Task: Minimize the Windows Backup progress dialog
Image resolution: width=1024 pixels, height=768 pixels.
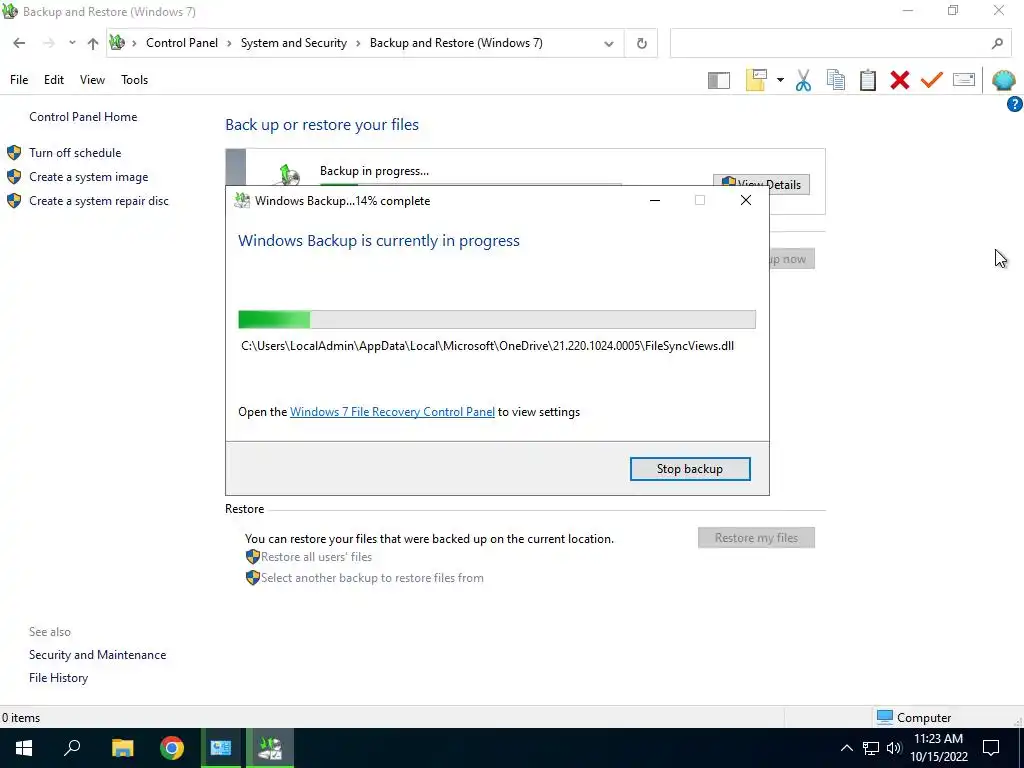Action: point(655,200)
